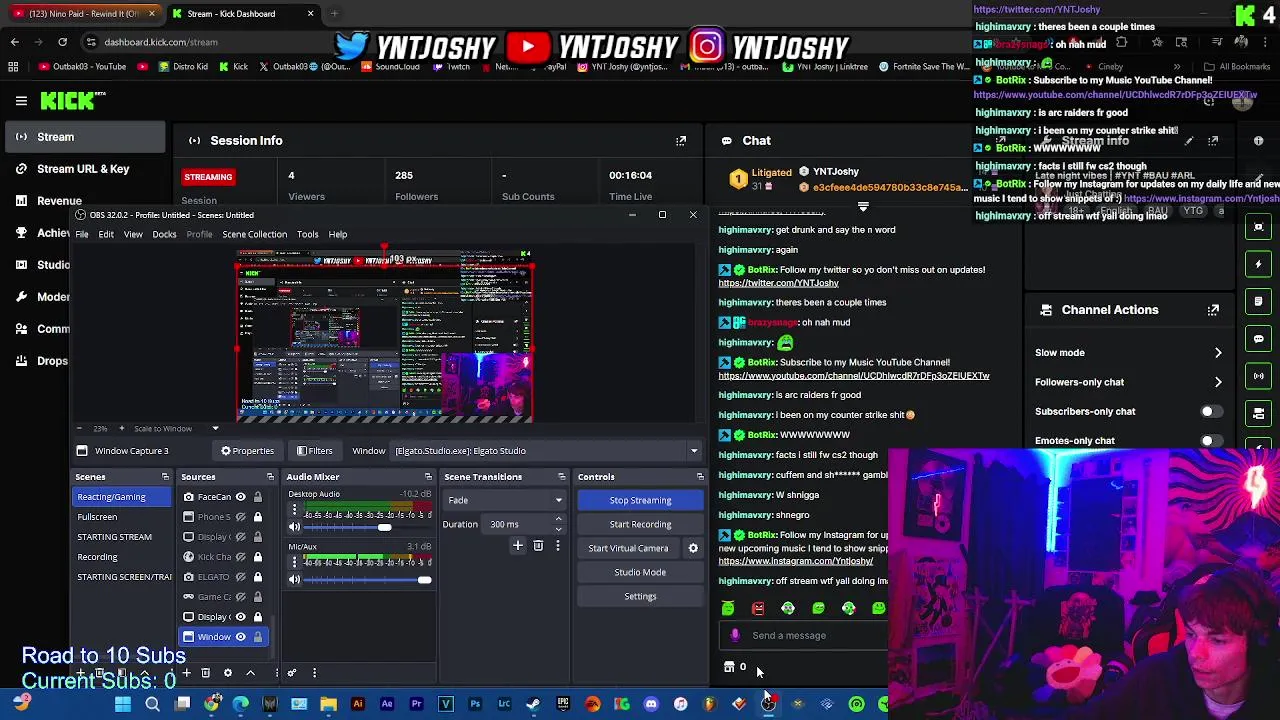Open the Fade transition dropdown

506,500
